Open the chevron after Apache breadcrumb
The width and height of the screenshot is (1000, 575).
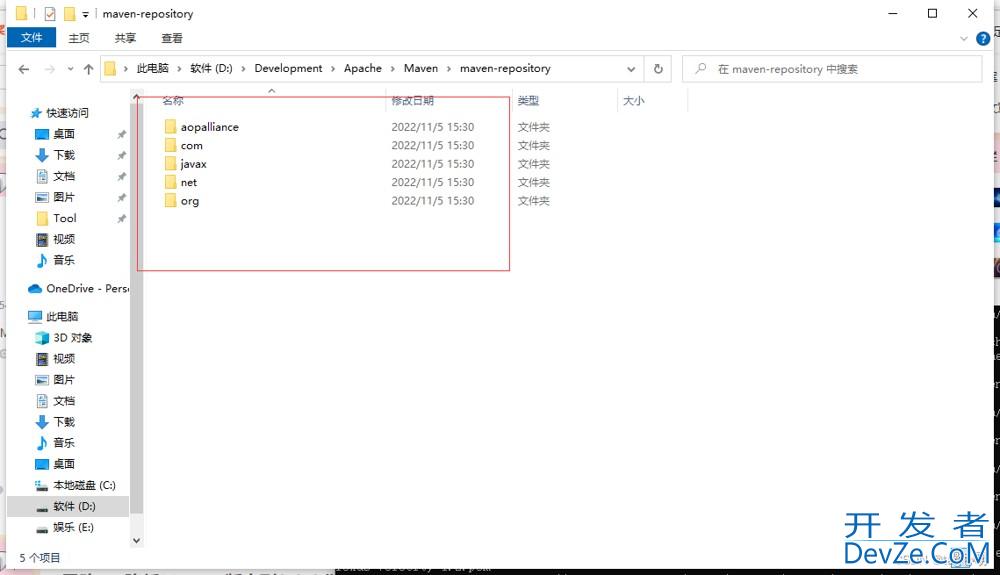[x=393, y=69]
